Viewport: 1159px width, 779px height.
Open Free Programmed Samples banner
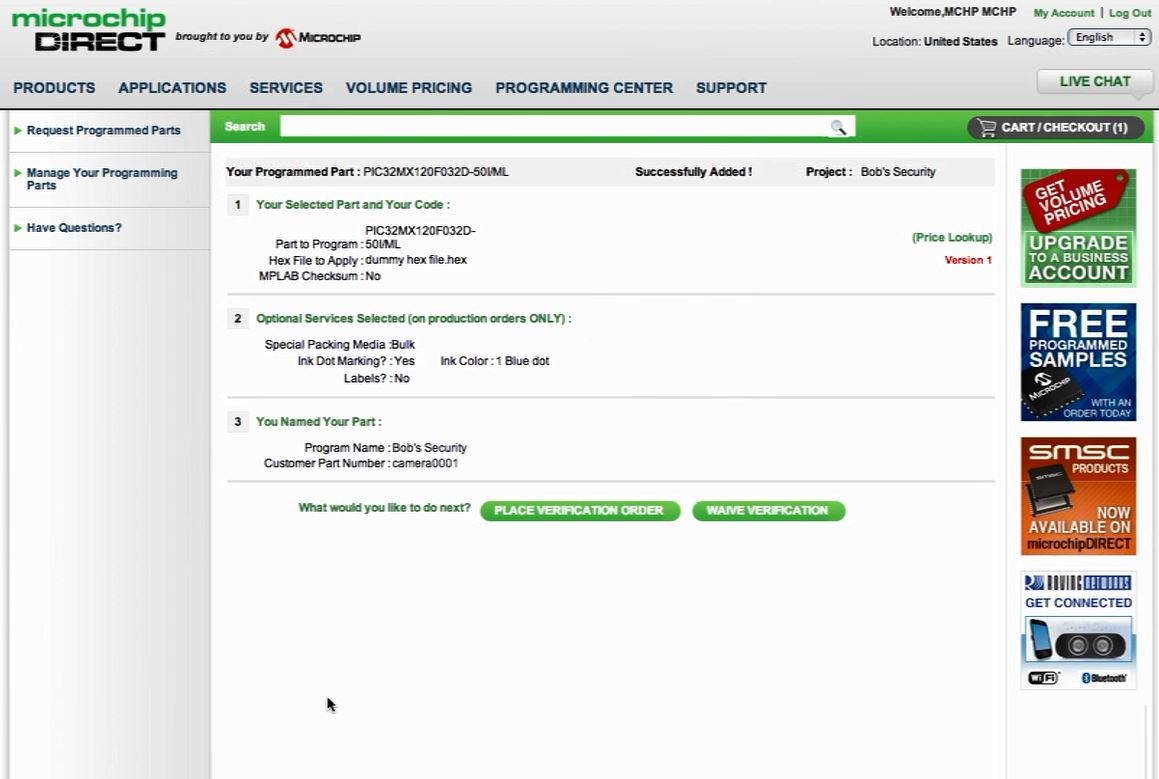click(x=1078, y=362)
